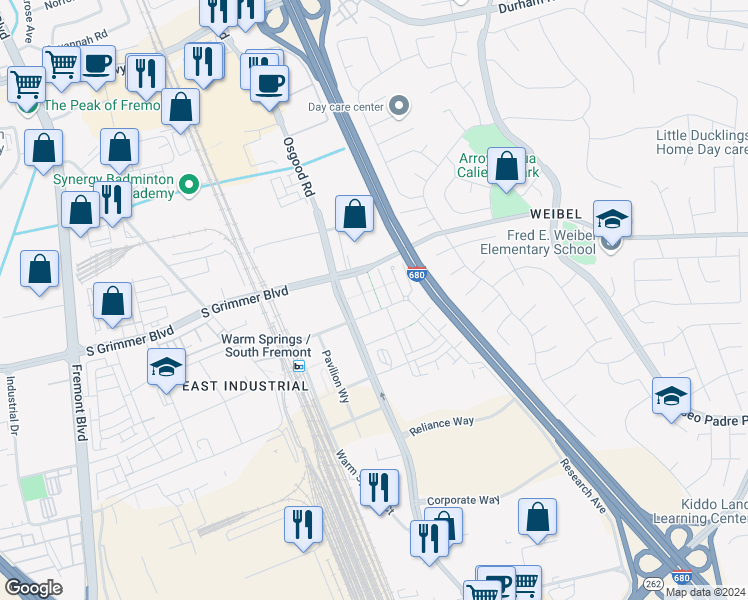This screenshot has width=748, height=600.
Task: Click the shopping bag marker east of Corporate Way
Action: (537, 519)
